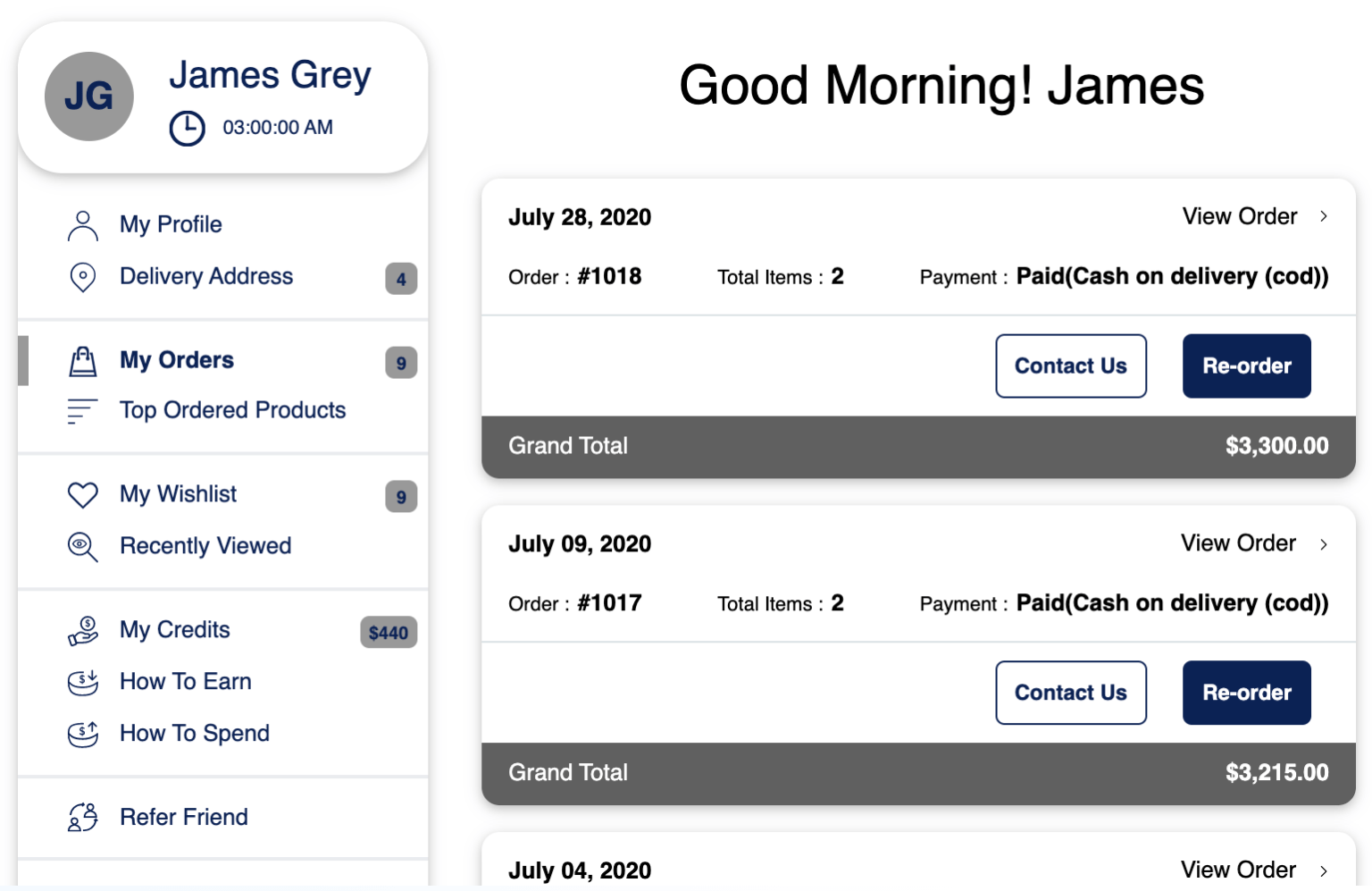Click the $3,215.00 grand total
The width and height of the screenshot is (1372, 891).
click(x=1276, y=773)
